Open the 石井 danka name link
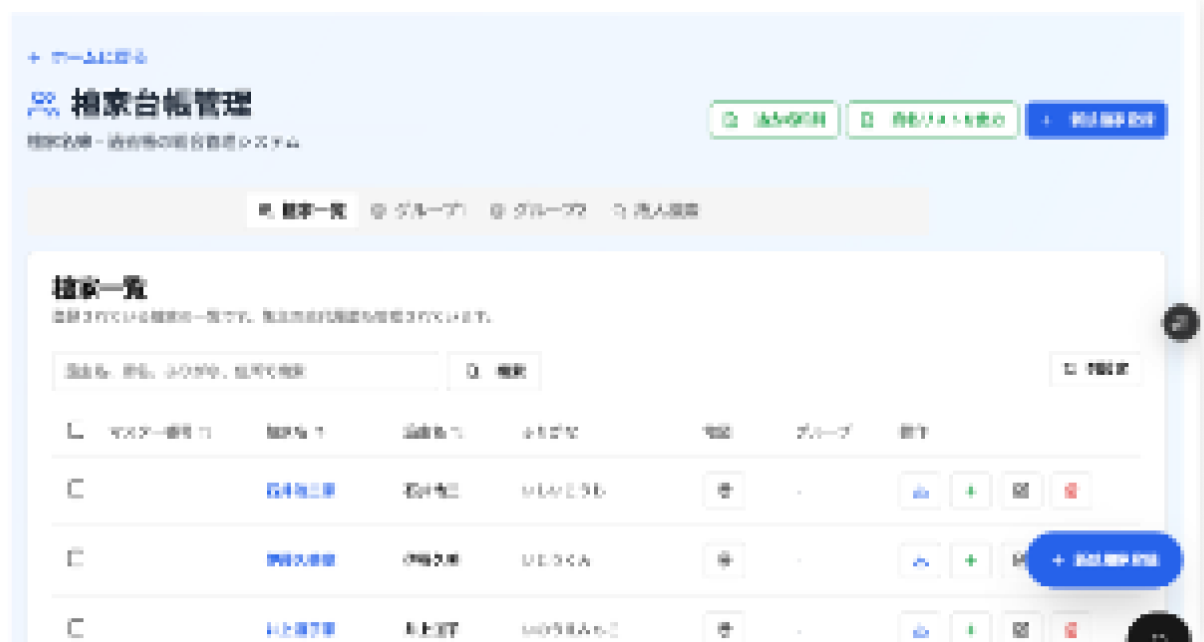The width and height of the screenshot is (1204, 642). tap(300, 491)
